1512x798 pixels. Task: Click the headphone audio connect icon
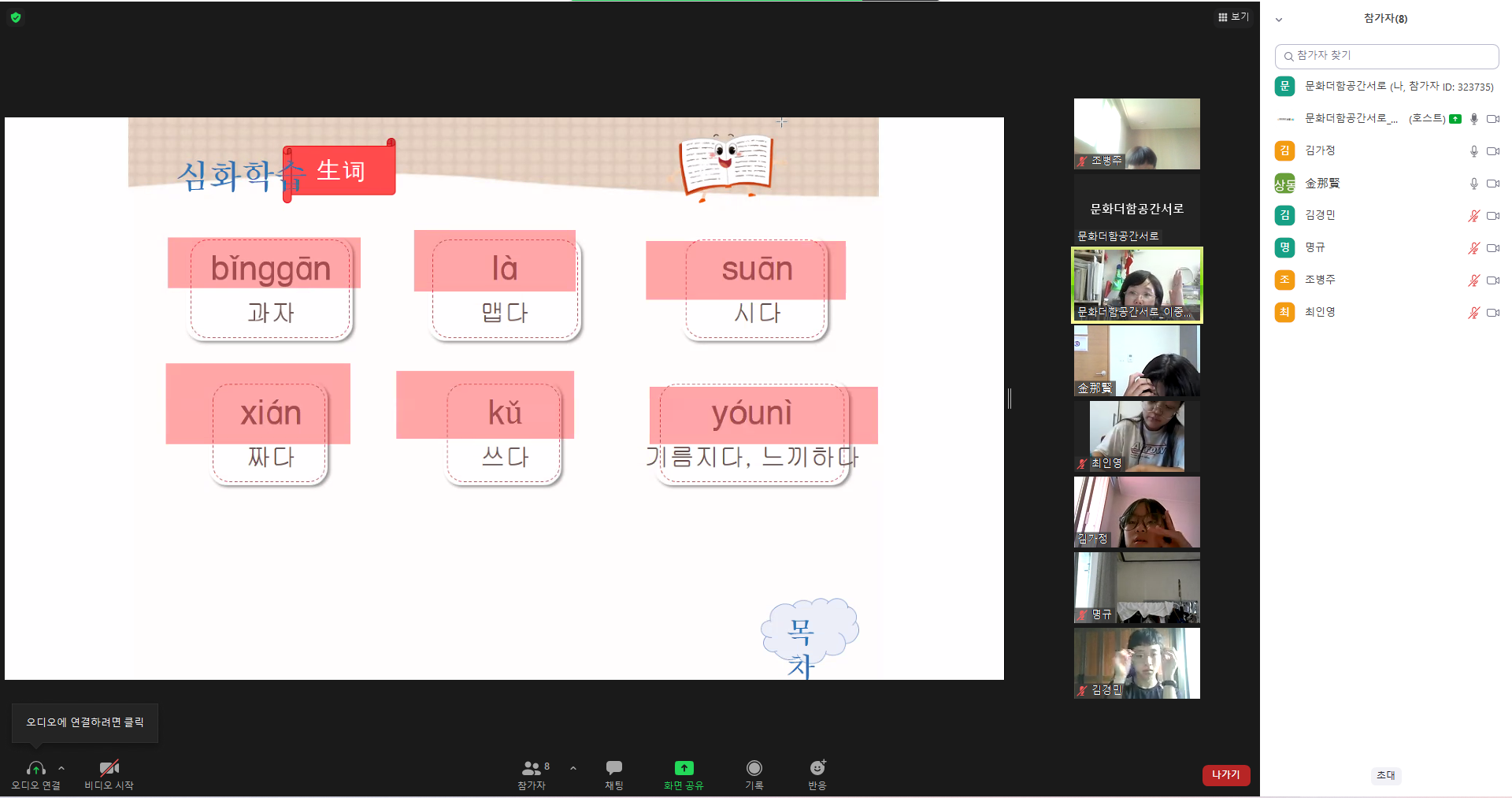(35, 768)
